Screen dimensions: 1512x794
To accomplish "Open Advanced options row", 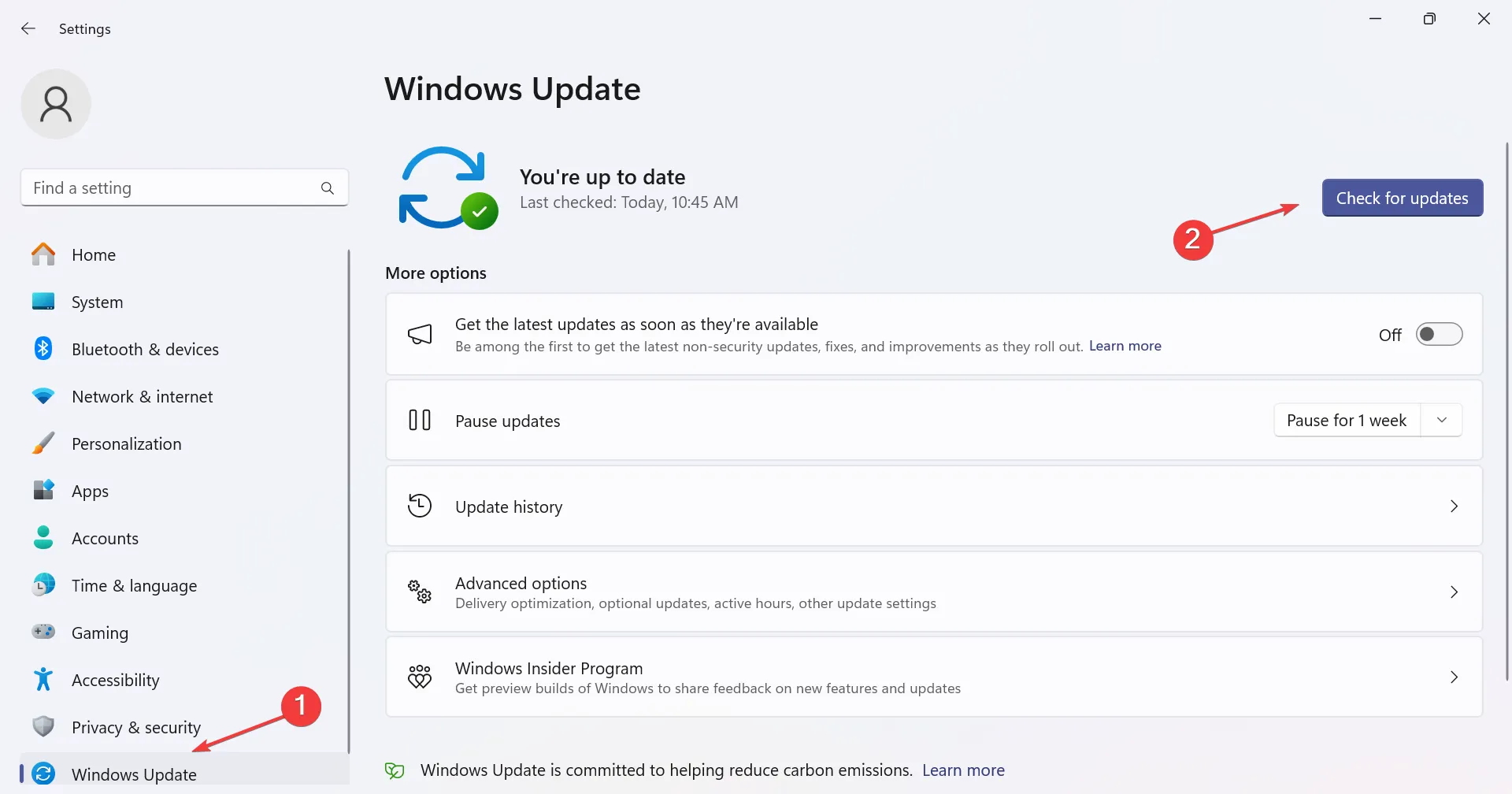I will (x=934, y=592).
